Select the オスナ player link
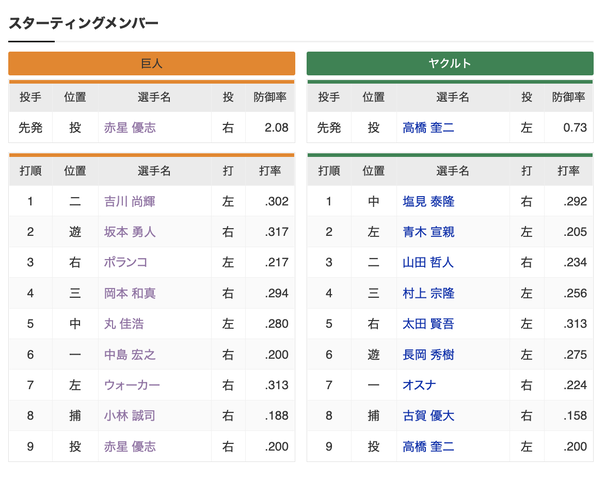The image size is (605, 480). coord(419,385)
